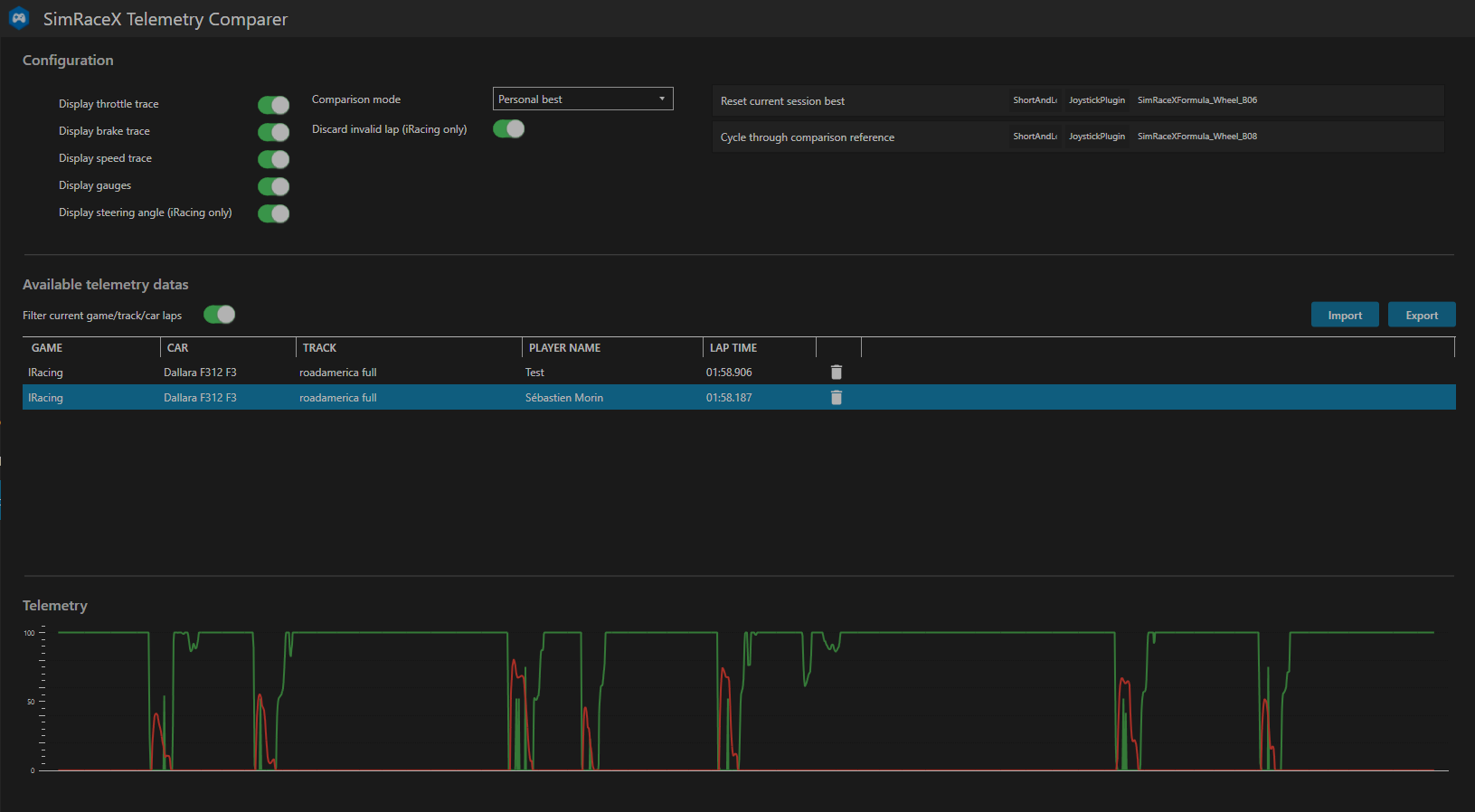Select JoystickPlugin in Cycle comparison row
Viewport: 1475px width, 812px height.
click(x=1097, y=137)
